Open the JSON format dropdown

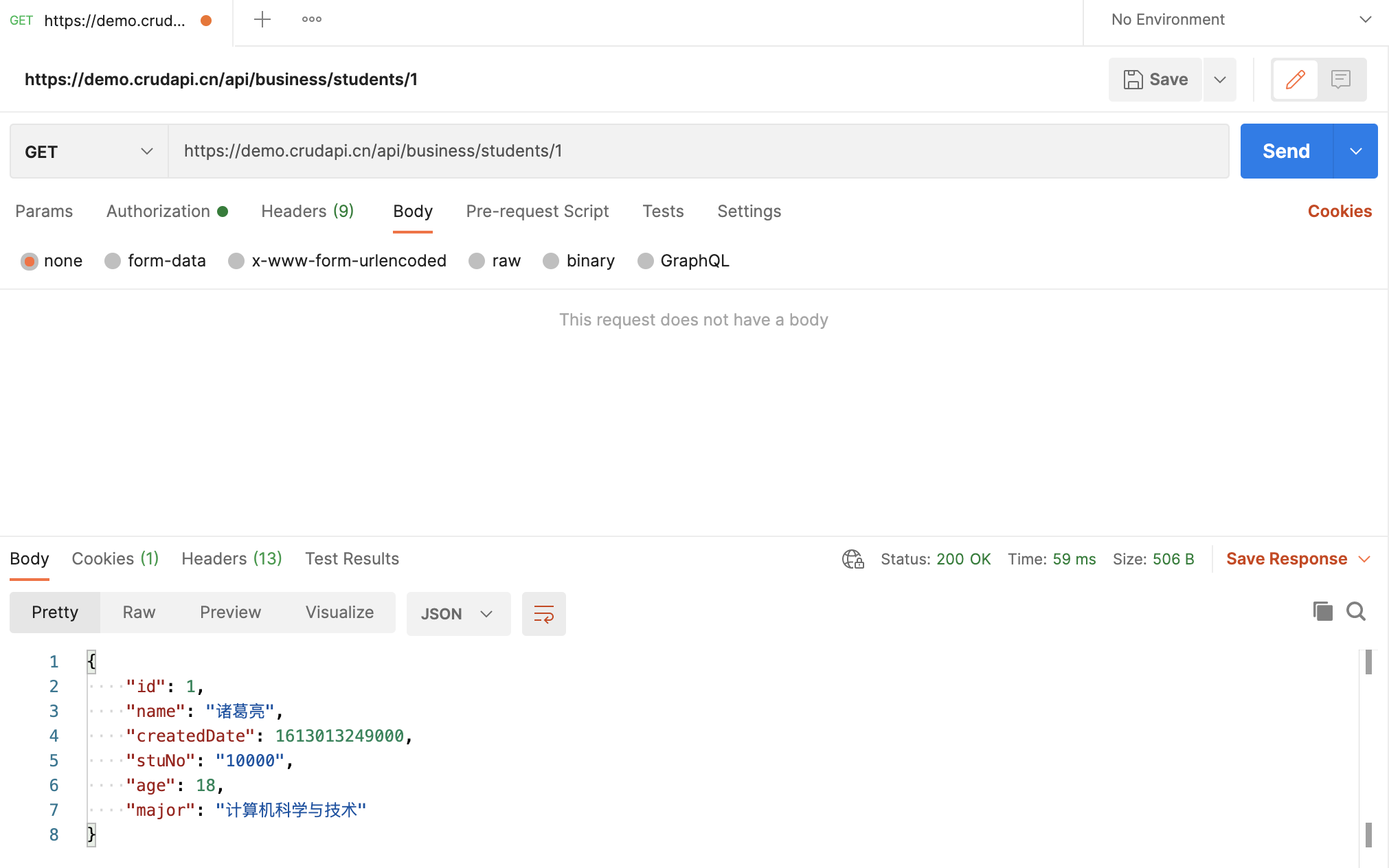coord(458,614)
